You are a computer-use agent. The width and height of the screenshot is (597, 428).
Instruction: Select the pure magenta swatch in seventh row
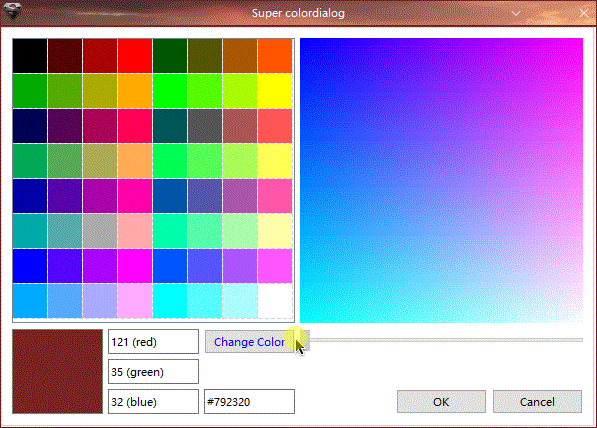[x=135, y=266]
